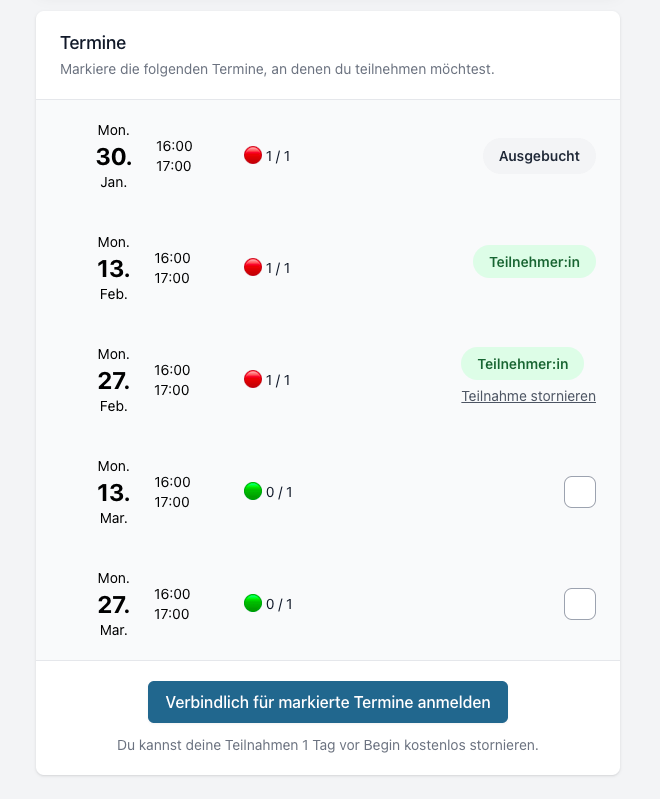Tick the checkbox for 27. Mar. appointment
660x799 pixels.
point(580,604)
